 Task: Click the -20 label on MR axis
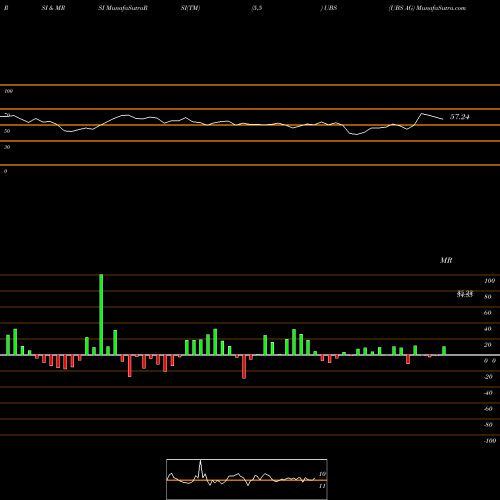(488, 377)
